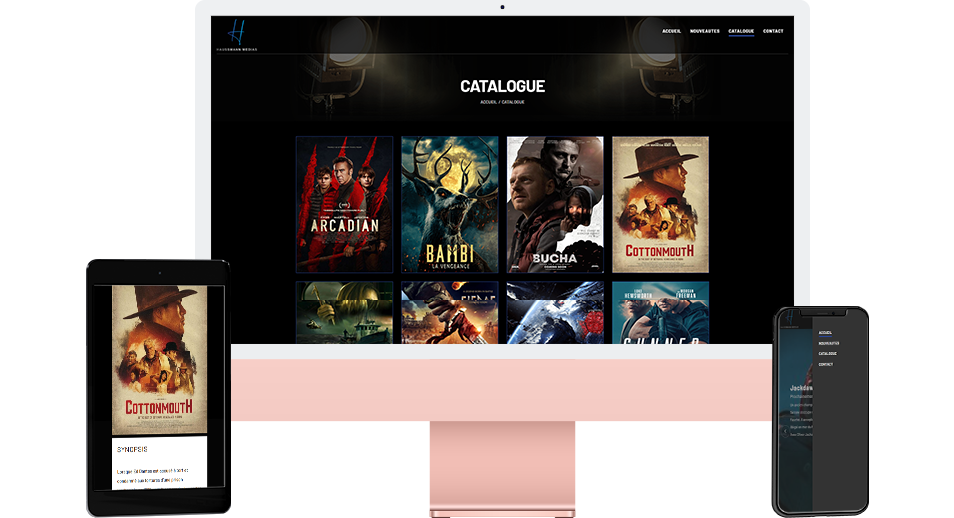This screenshot has width=954, height=518.
Task: Open the green helicopter poster in second row
Action: point(345,312)
